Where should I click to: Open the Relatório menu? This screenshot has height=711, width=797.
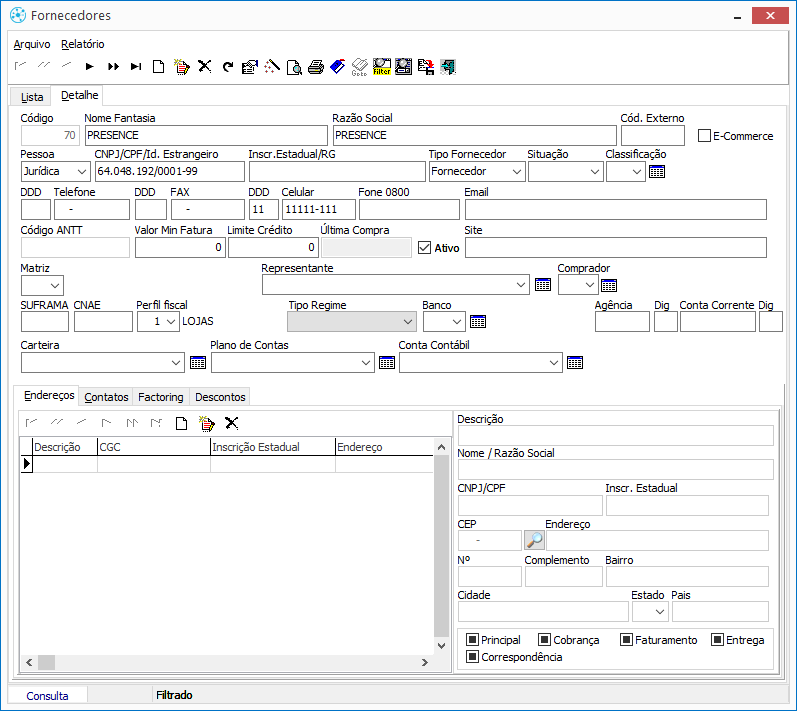(82, 44)
